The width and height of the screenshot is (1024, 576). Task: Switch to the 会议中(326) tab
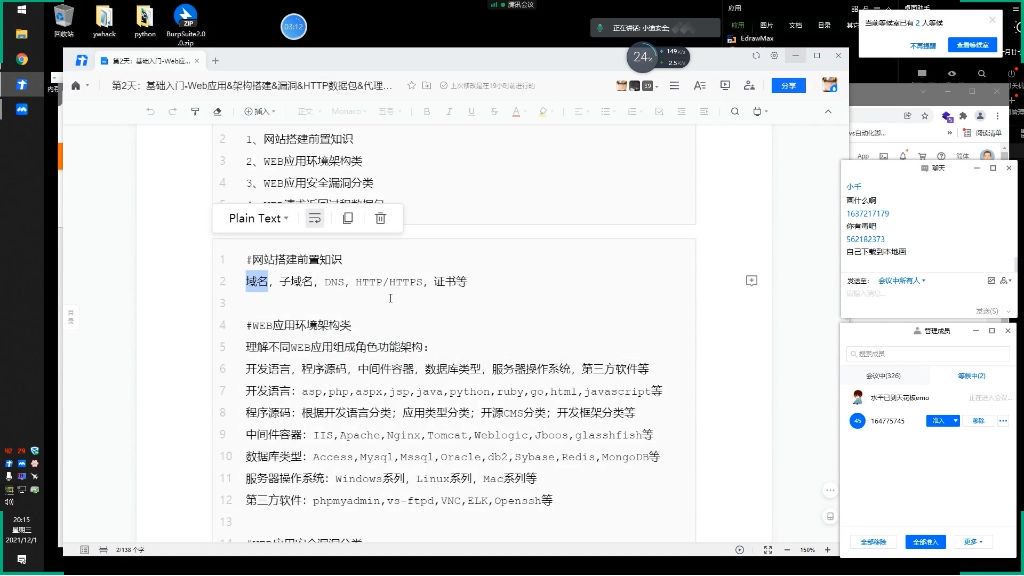coord(883,376)
